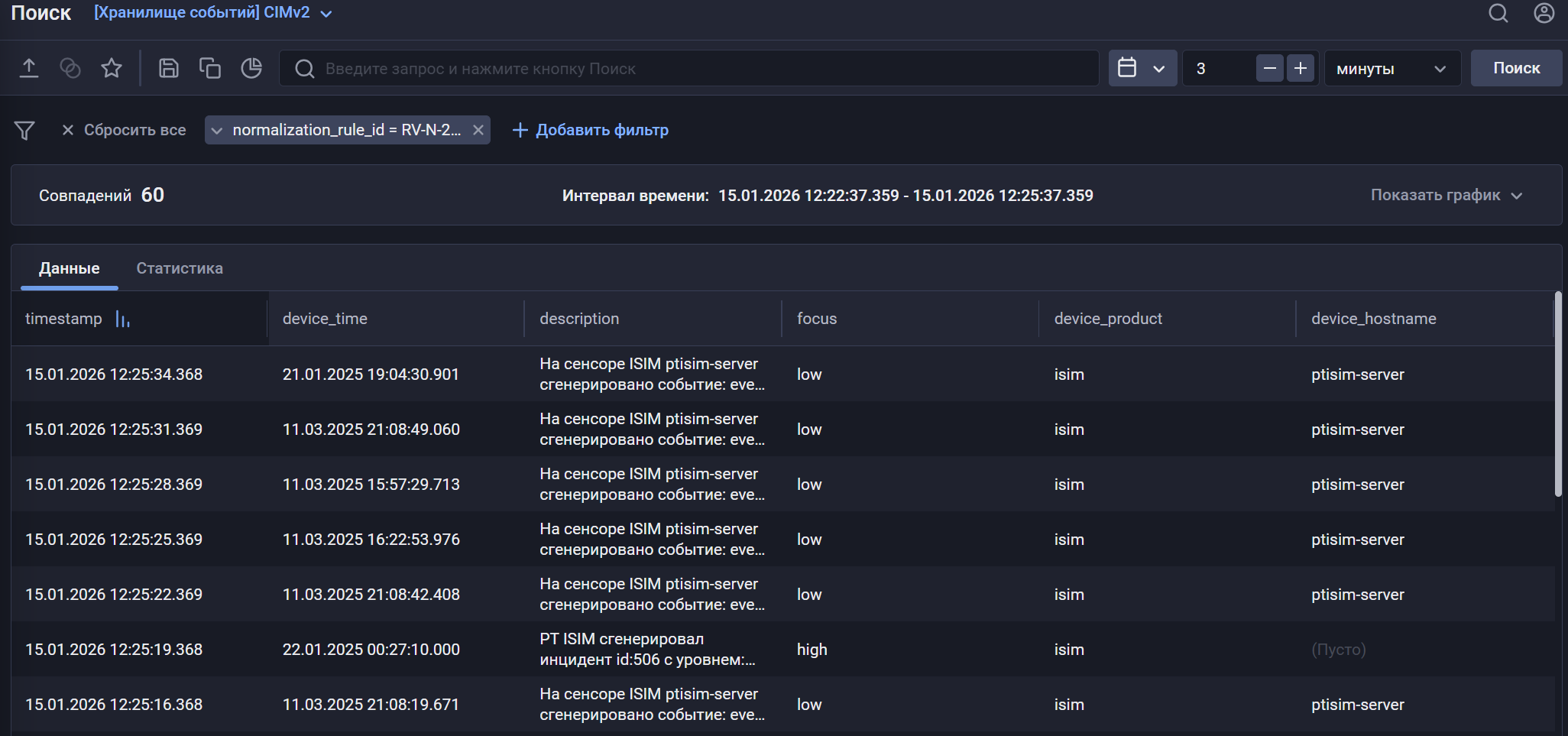Add the query to favorites via star icon

[111, 67]
